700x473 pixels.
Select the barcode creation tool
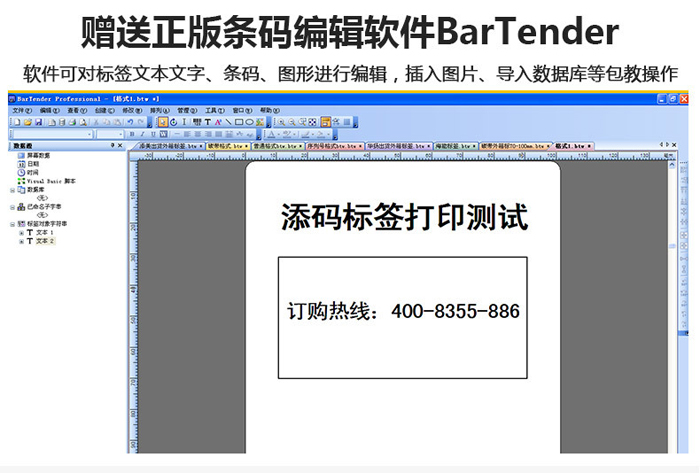point(197,122)
